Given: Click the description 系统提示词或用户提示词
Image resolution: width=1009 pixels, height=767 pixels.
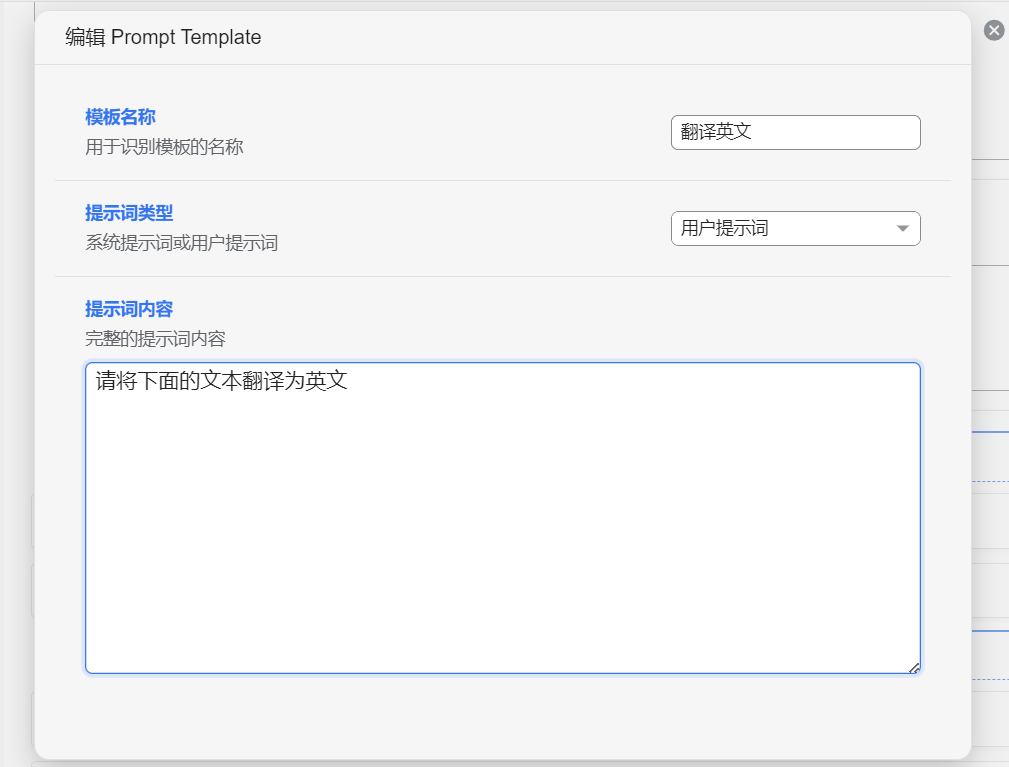Looking at the screenshot, I should tap(181, 243).
